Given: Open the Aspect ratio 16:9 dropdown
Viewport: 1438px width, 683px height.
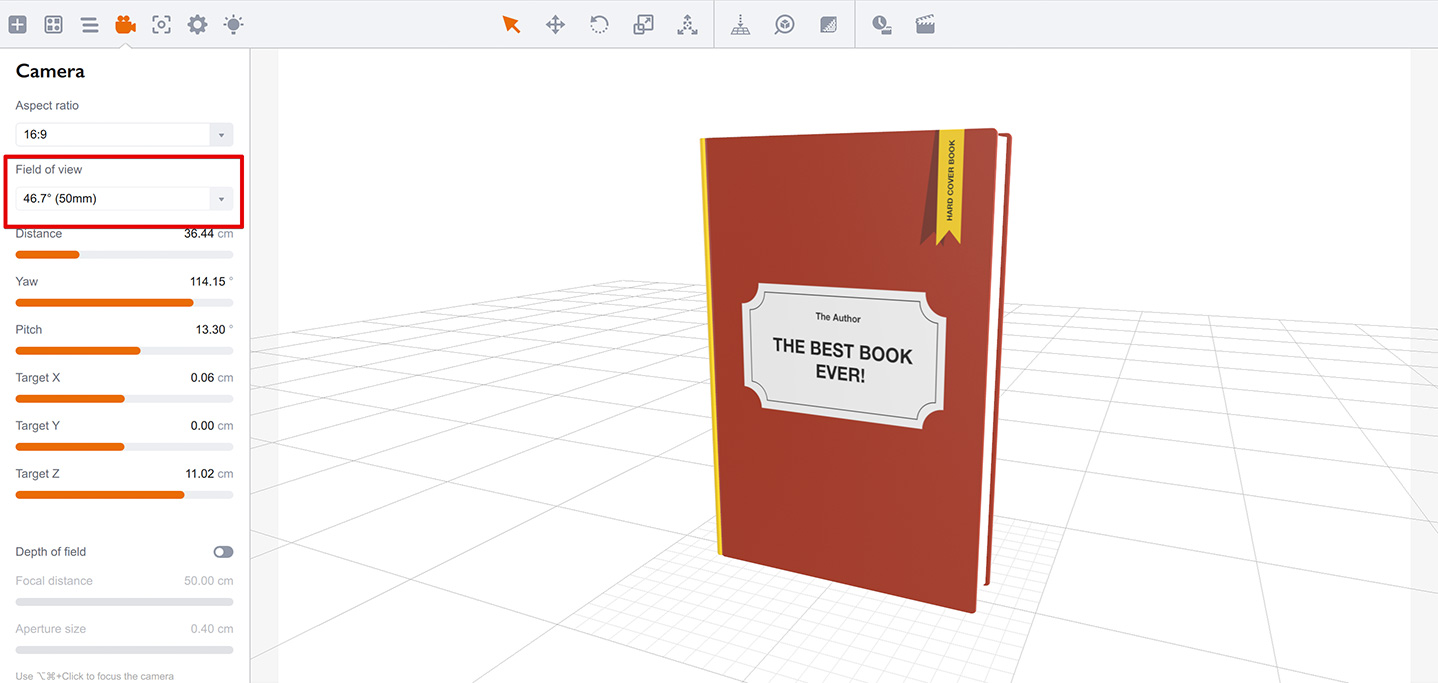Looking at the screenshot, I should click(124, 134).
